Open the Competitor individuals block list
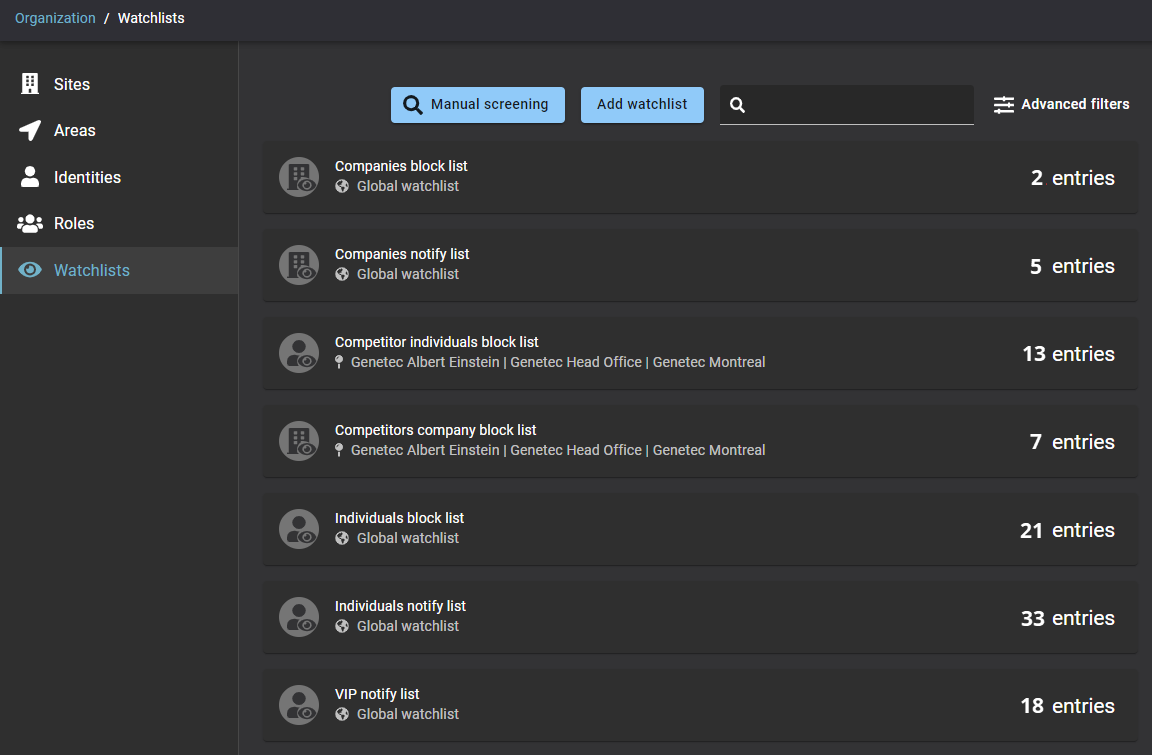Screen dimensions: 1152x755 (x=700, y=354)
